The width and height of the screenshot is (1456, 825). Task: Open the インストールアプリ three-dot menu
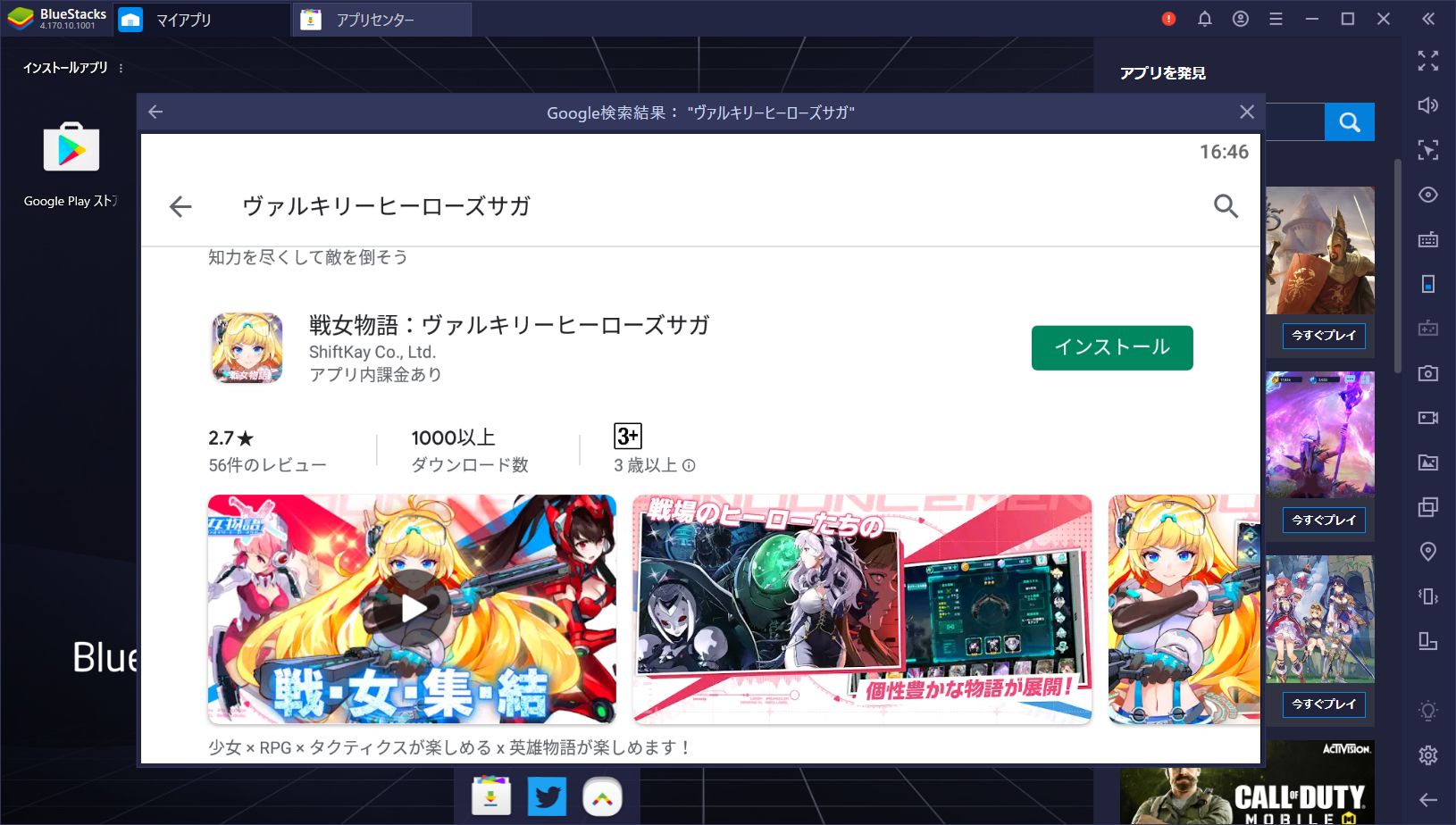pyautogui.click(x=121, y=68)
